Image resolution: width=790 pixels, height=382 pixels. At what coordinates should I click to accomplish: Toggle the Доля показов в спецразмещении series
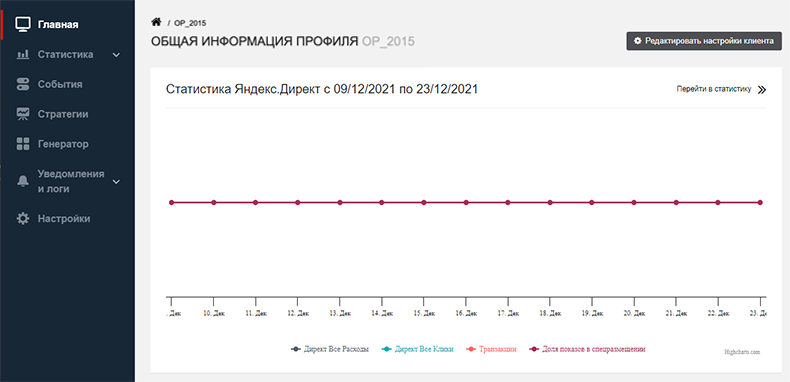[x=587, y=349]
